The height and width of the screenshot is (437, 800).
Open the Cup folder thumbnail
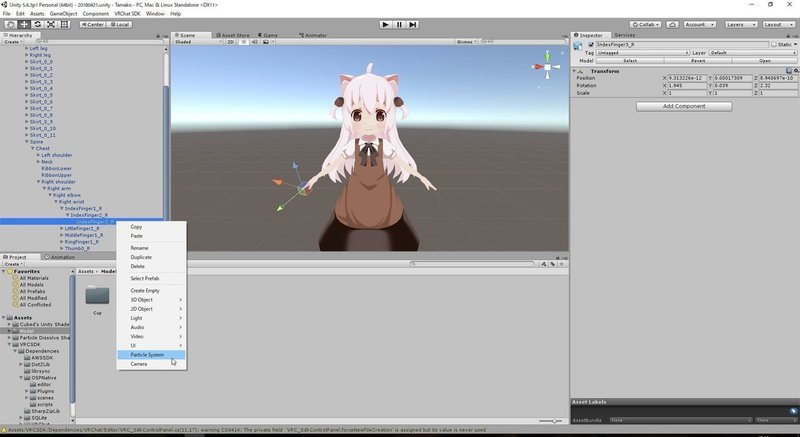tap(97, 296)
